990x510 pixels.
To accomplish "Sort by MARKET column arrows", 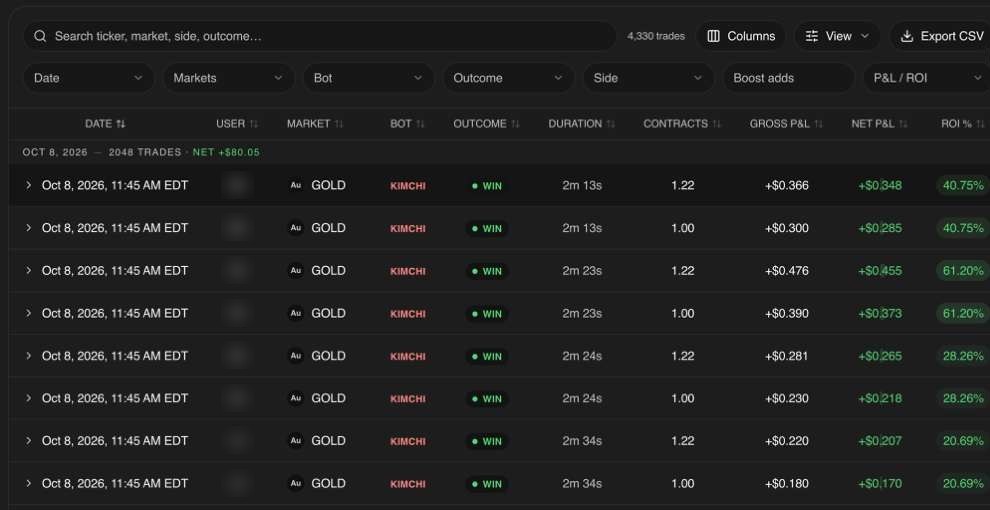I will (x=339, y=124).
